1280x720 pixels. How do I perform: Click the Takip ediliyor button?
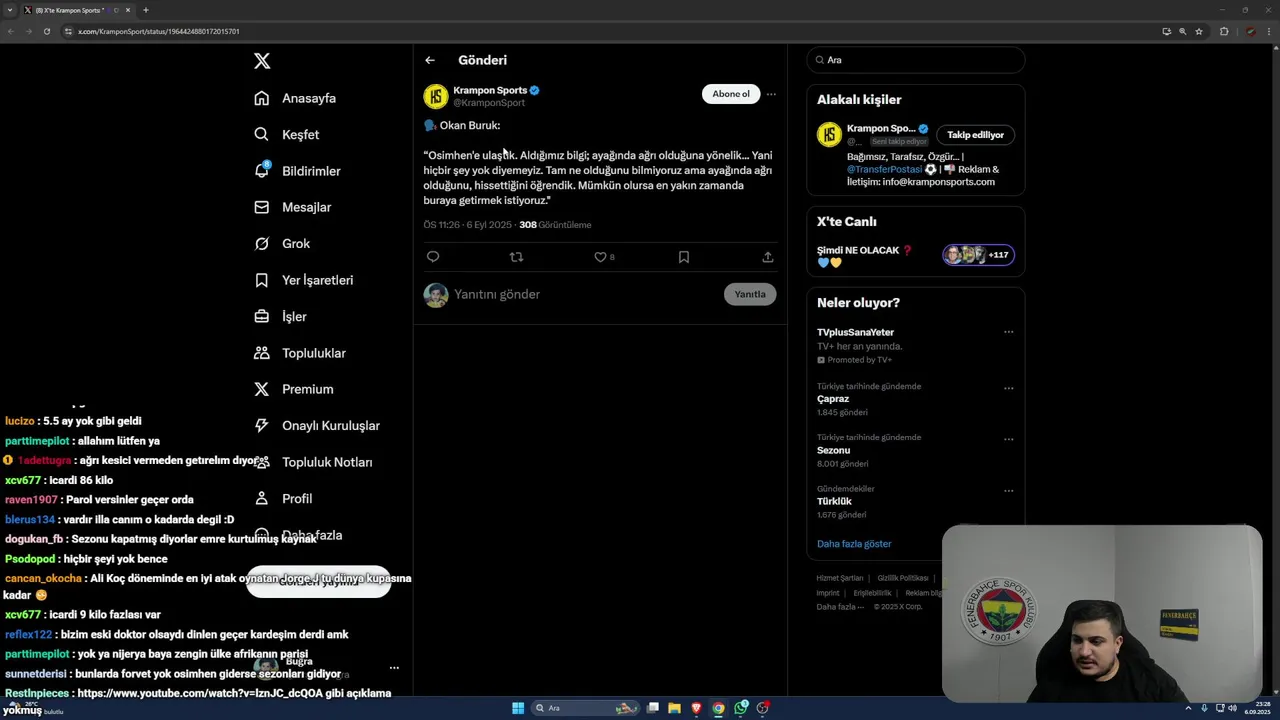click(x=975, y=135)
